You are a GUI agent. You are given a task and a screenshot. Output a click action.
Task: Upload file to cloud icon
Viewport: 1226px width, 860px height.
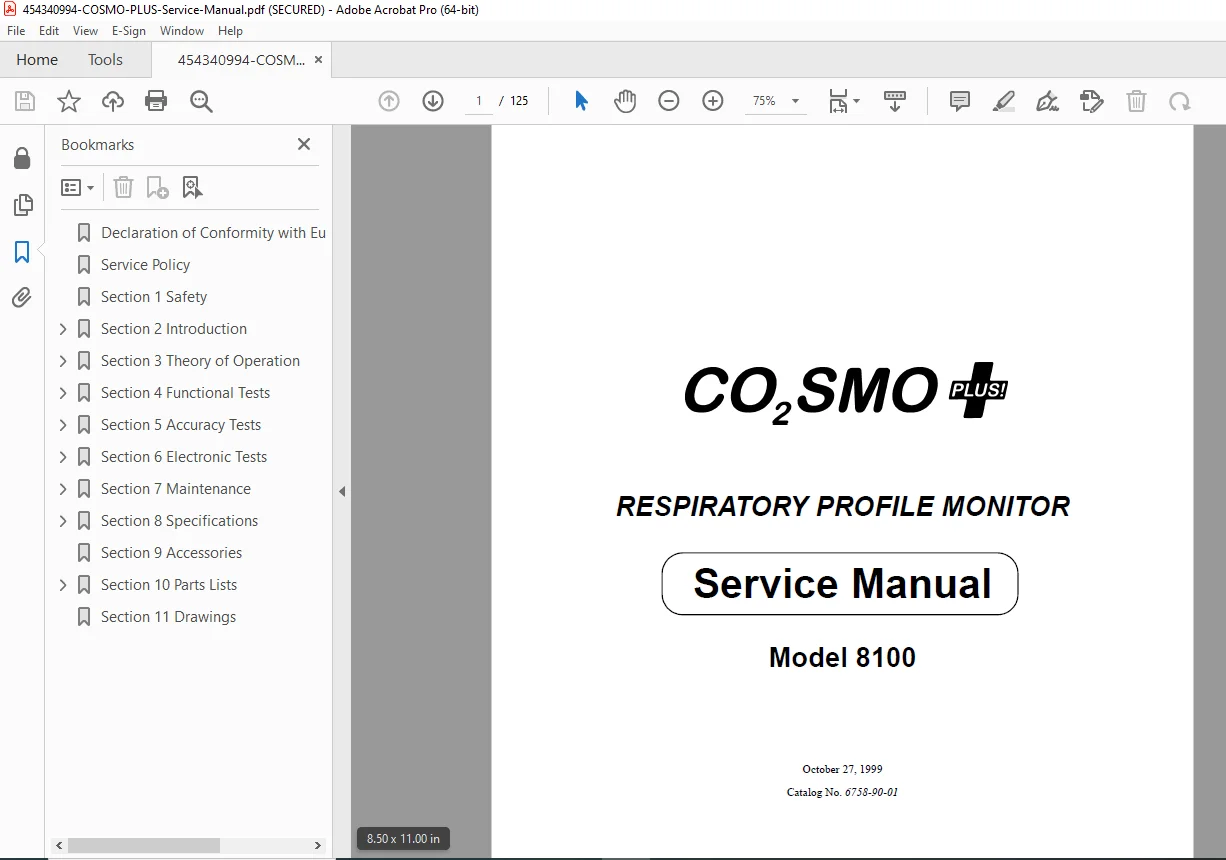113,101
